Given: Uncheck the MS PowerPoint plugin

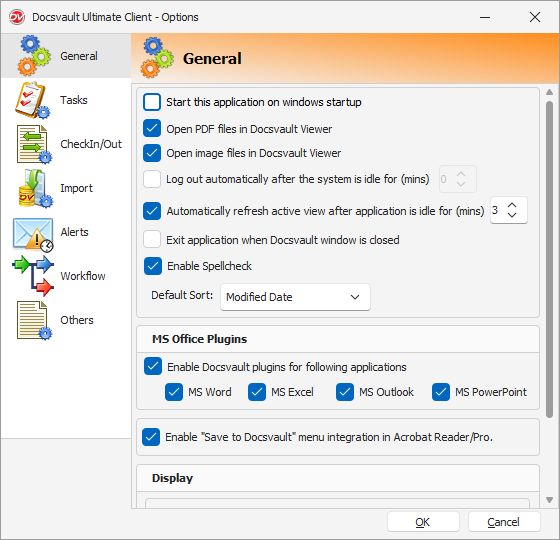Looking at the screenshot, I should click(441, 392).
